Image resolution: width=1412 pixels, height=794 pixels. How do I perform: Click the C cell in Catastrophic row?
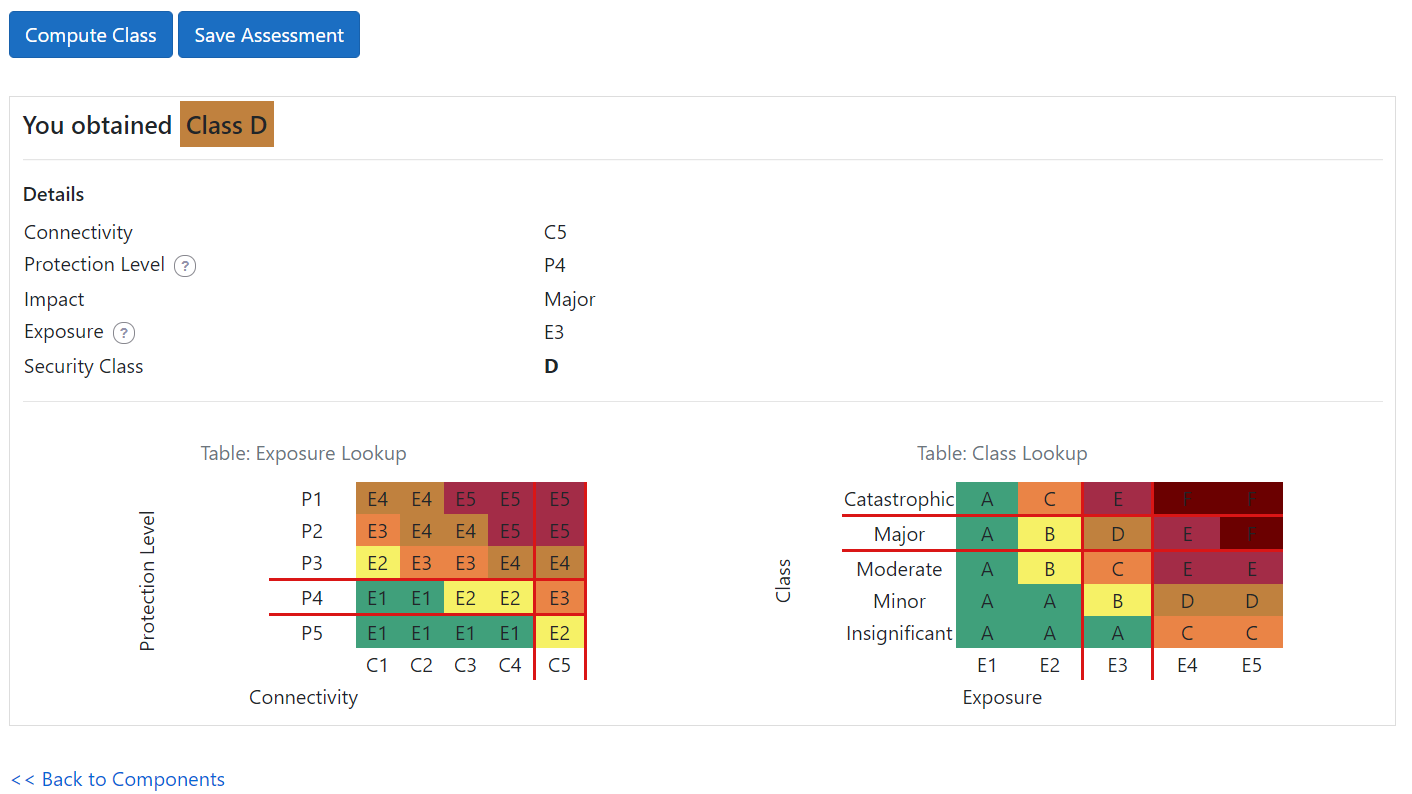point(1049,499)
